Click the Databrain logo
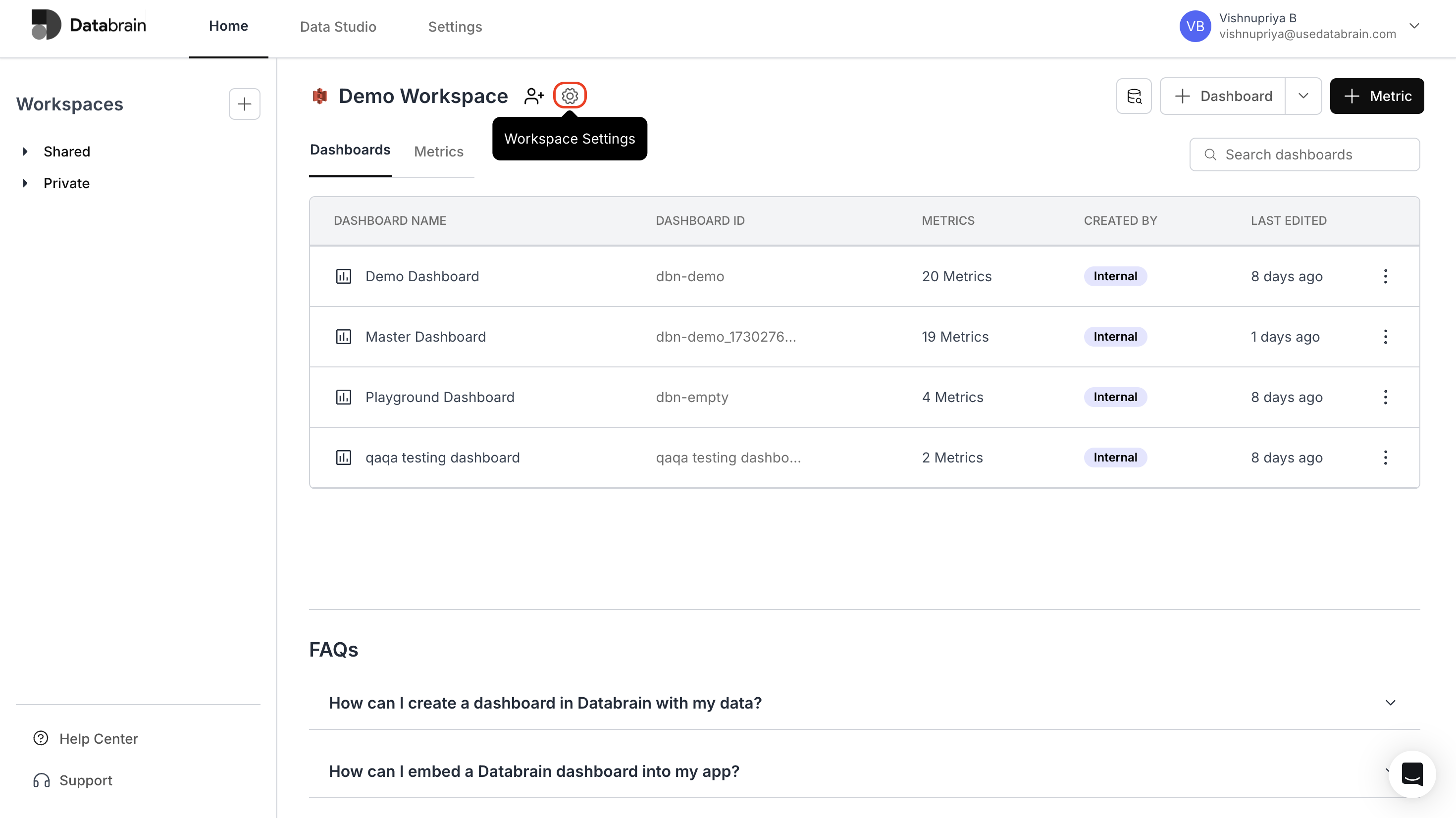This screenshot has height=818, width=1456. pos(89,25)
